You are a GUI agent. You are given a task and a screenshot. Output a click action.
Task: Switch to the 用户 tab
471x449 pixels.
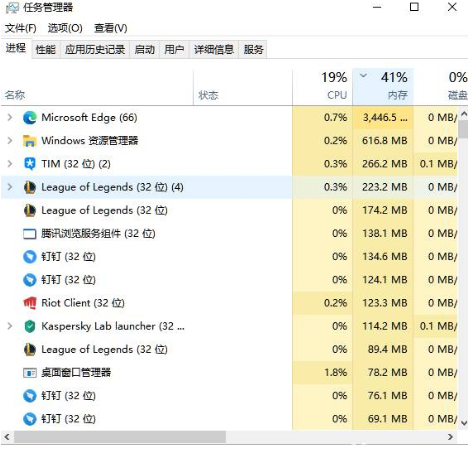[x=174, y=50]
